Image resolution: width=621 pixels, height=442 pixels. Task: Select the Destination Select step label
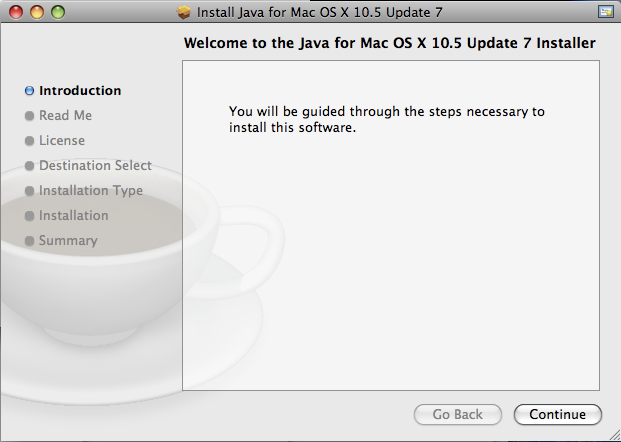click(95, 166)
